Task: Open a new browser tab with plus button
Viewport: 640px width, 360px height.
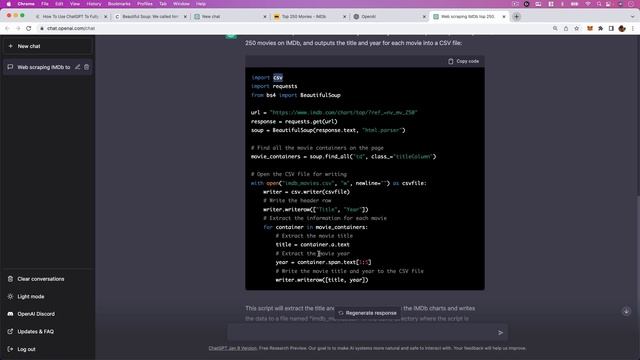Action: coord(516,17)
